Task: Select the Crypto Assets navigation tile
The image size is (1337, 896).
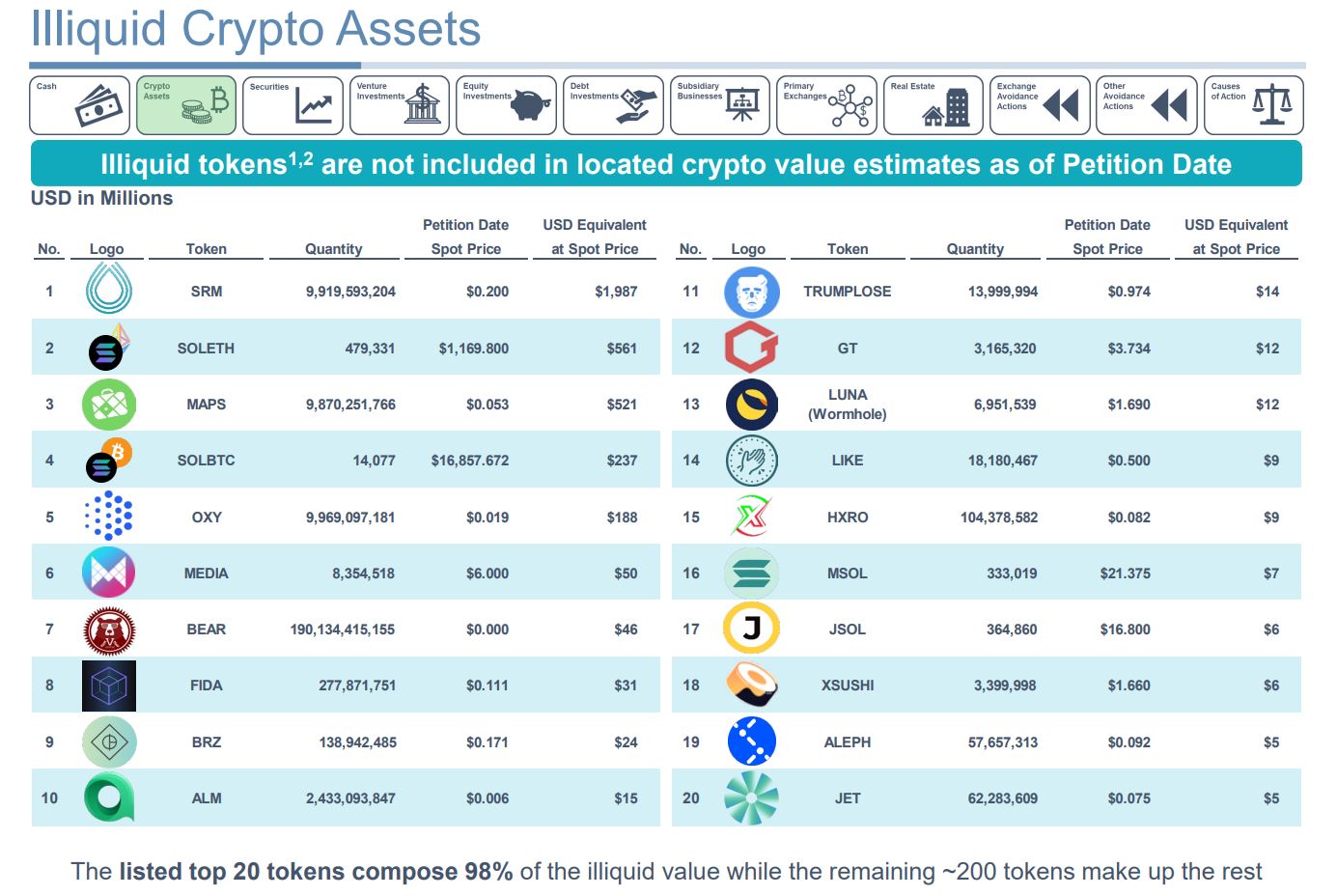Action: [186, 105]
